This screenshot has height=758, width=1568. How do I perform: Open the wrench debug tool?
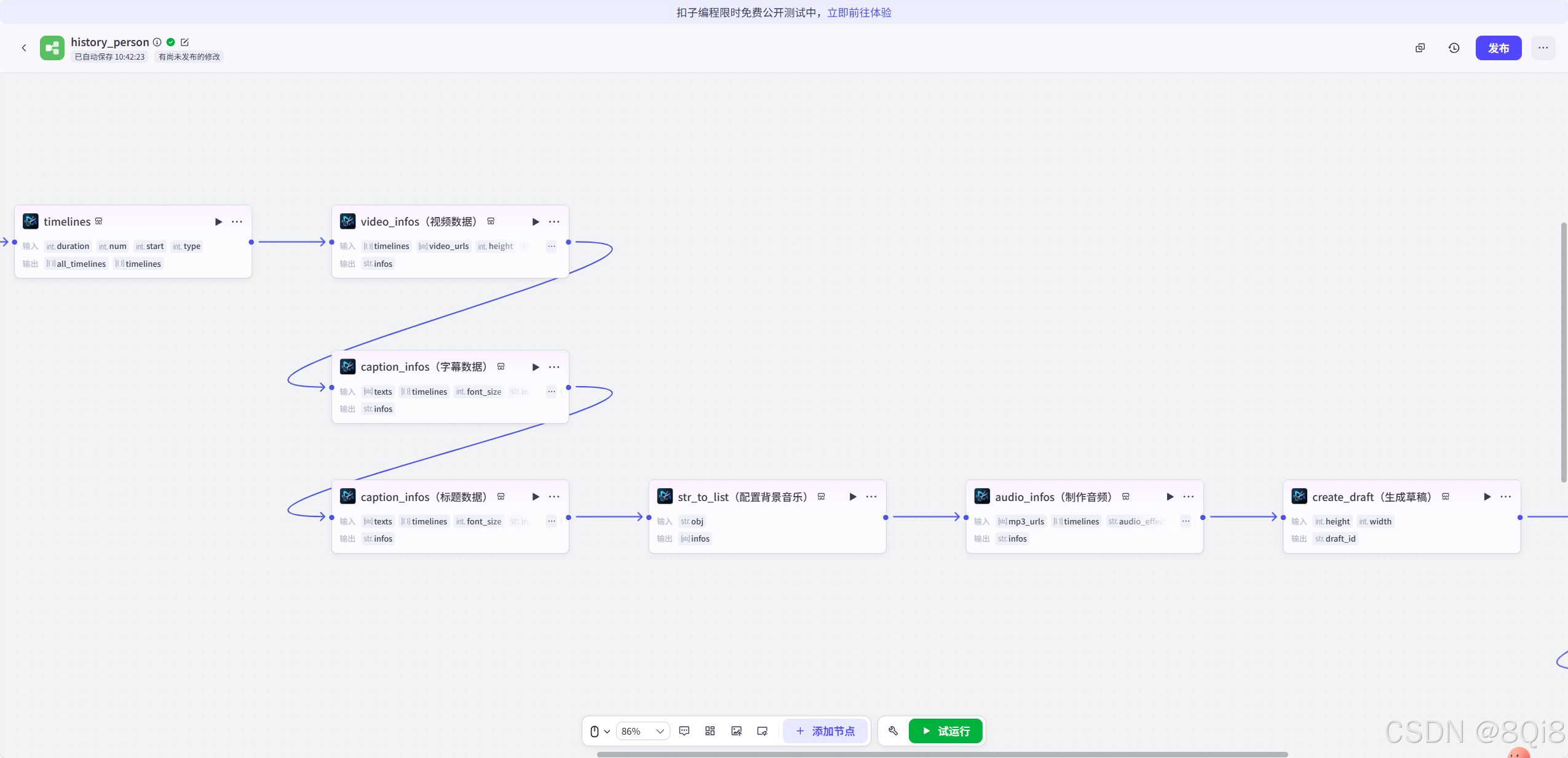pyautogui.click(x=893, y=731)
